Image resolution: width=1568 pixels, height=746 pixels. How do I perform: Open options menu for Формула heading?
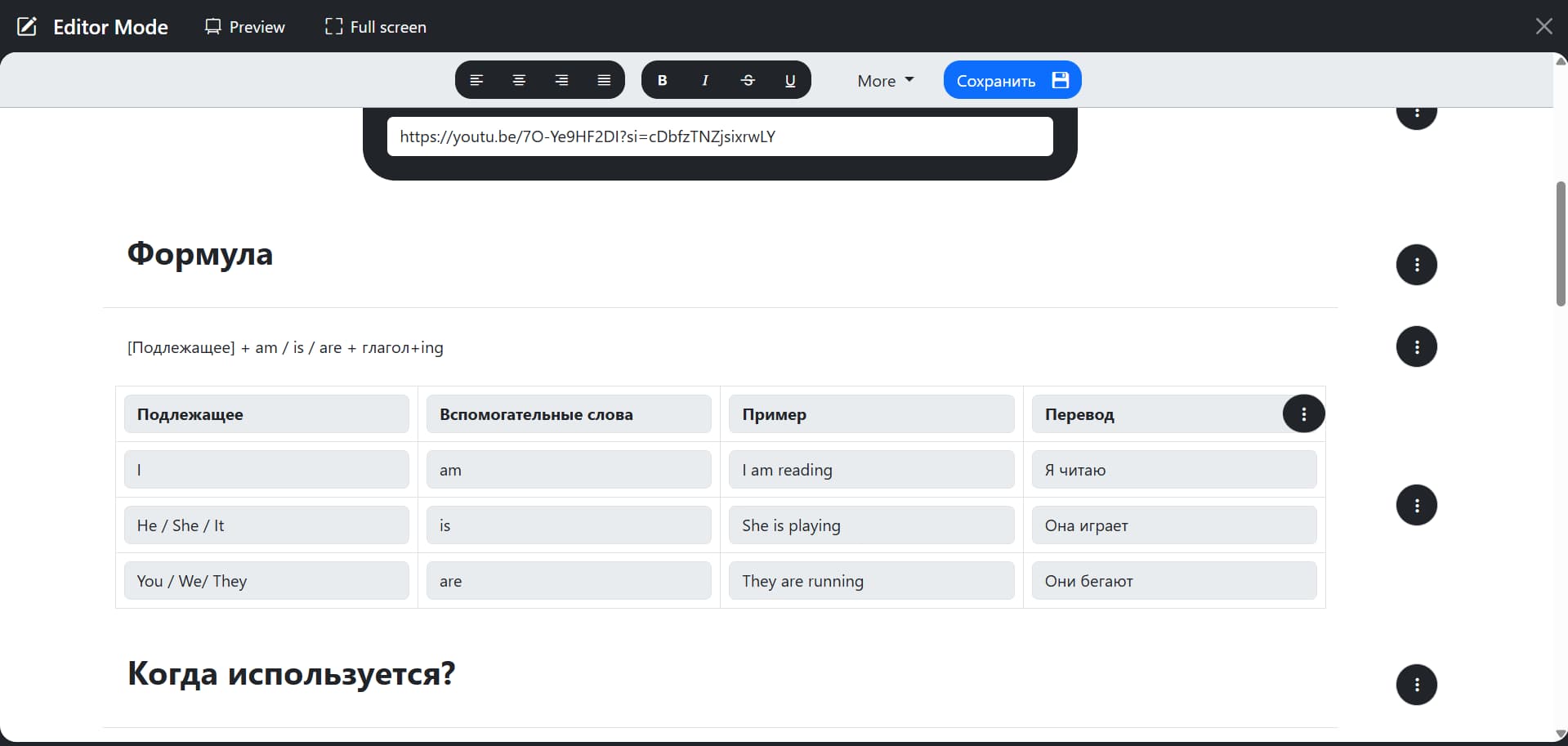click(1416, 265)
